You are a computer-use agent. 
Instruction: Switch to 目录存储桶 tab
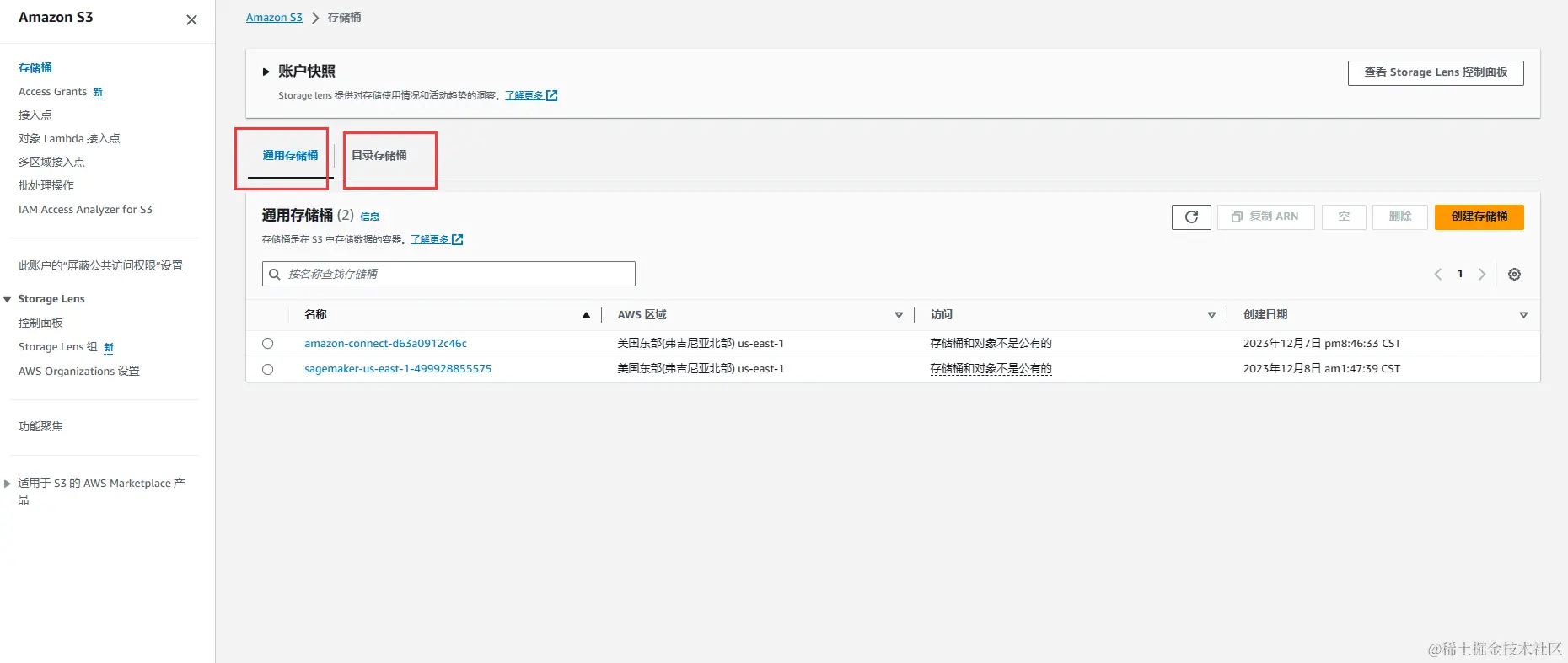point(379,155)
